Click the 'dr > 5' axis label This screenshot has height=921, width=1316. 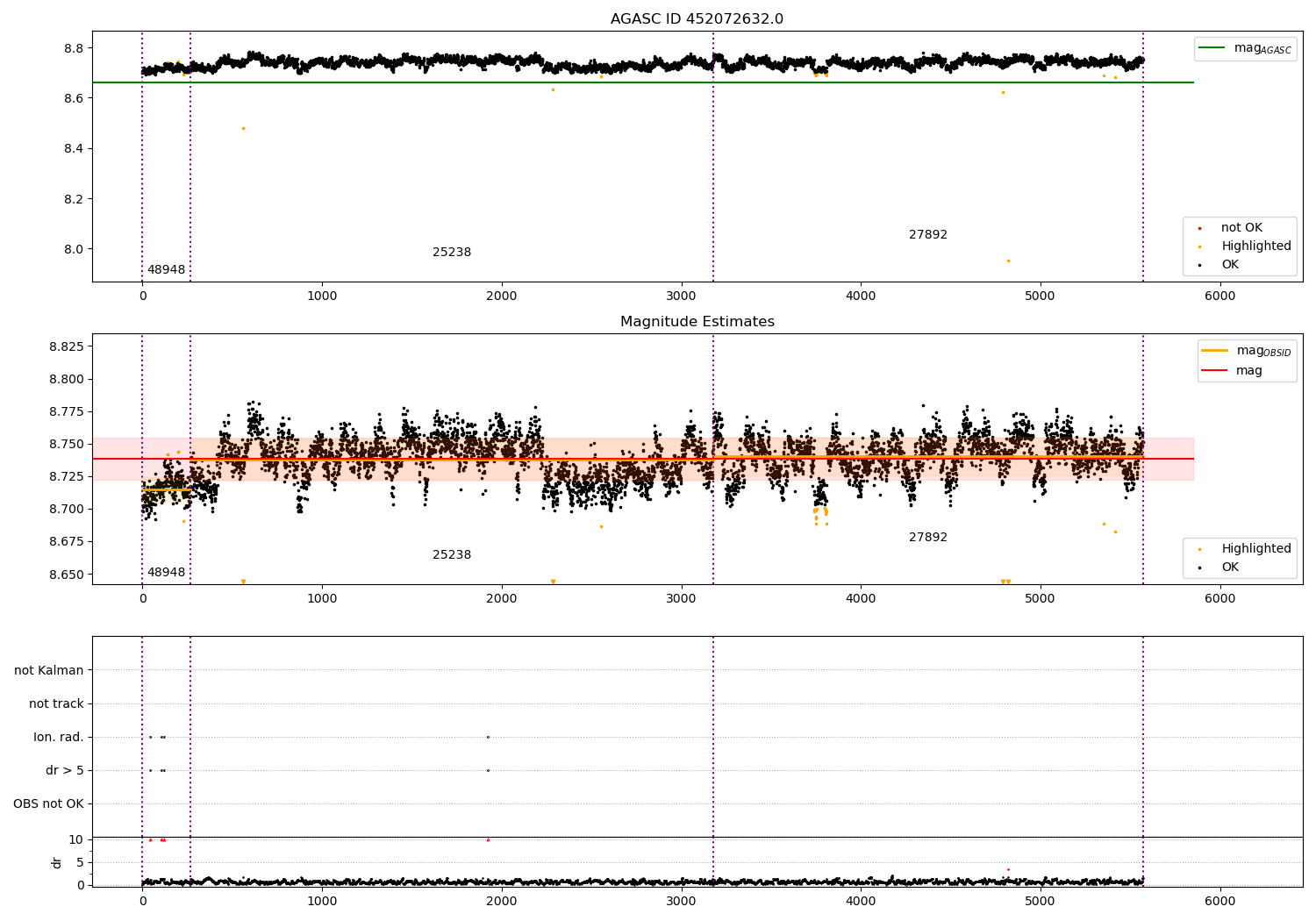point(65,771)
